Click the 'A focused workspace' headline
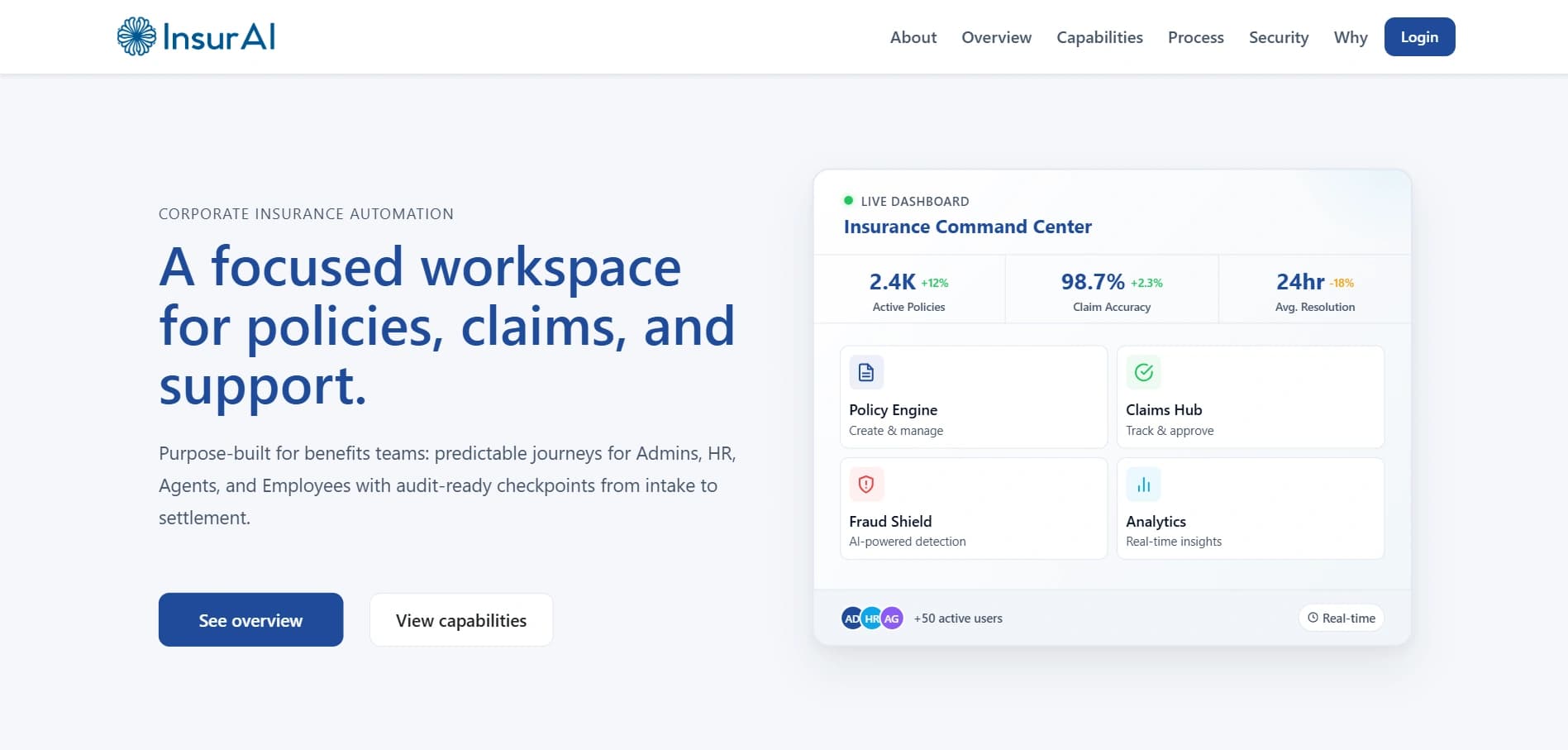 point(446,326)
